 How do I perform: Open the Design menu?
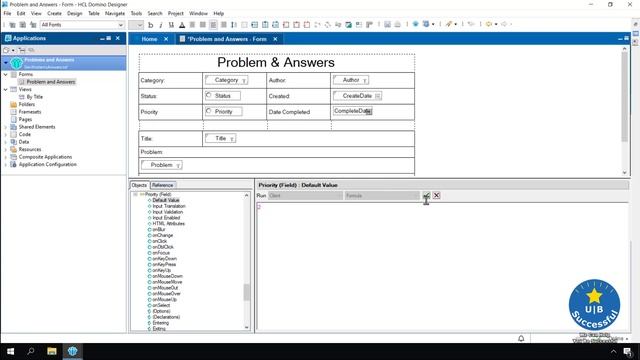74,13
